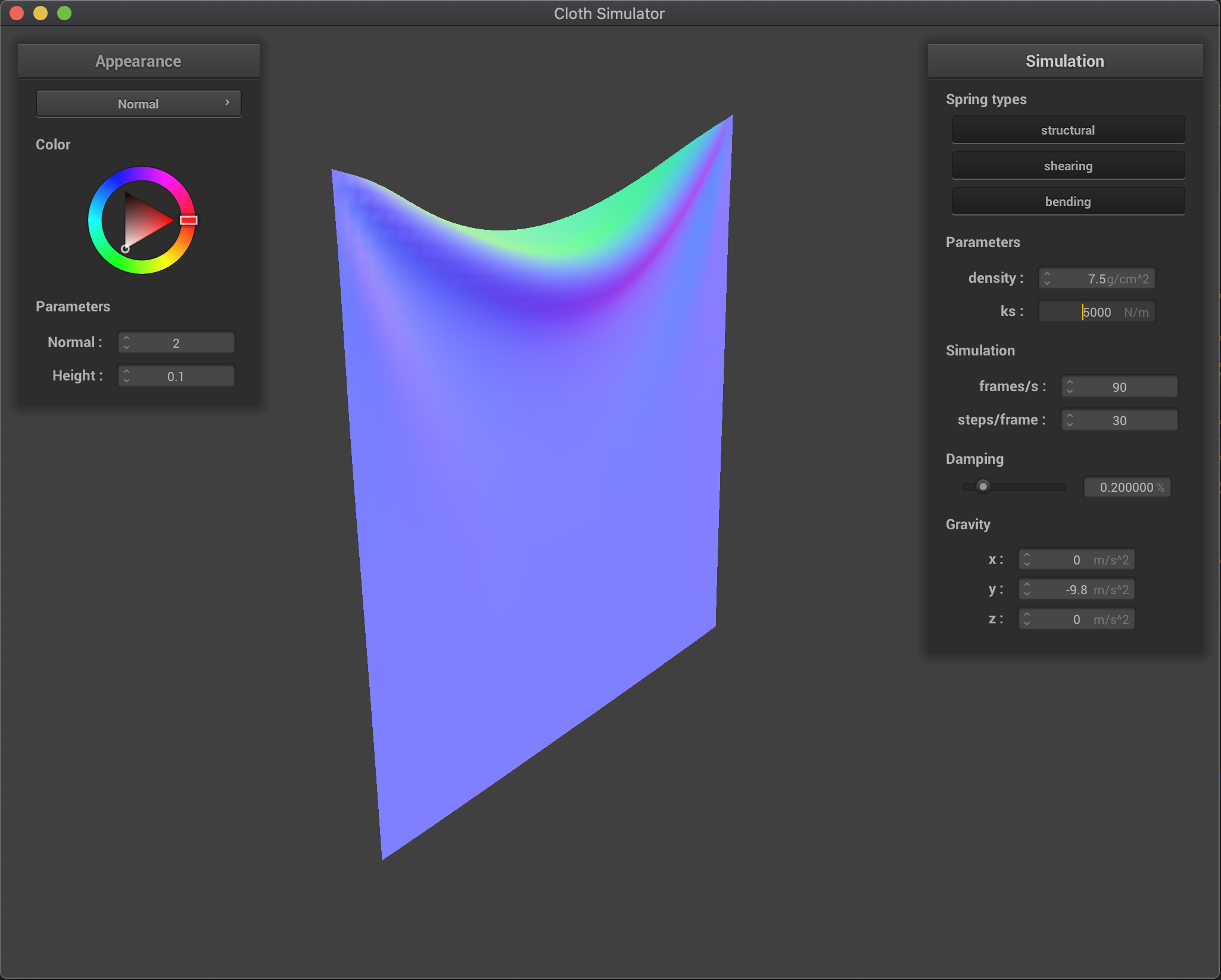1221x980 pixels.
Task: Raise the gravity x value via stepper
Action: pyautogui.click(x=1027, y=555)
